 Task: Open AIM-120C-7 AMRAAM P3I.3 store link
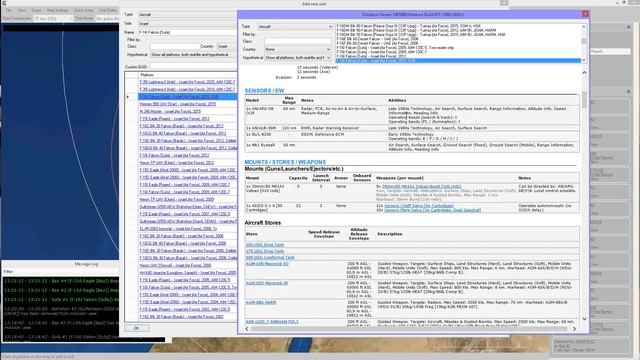pyautogui.click(x=272, y=322)
